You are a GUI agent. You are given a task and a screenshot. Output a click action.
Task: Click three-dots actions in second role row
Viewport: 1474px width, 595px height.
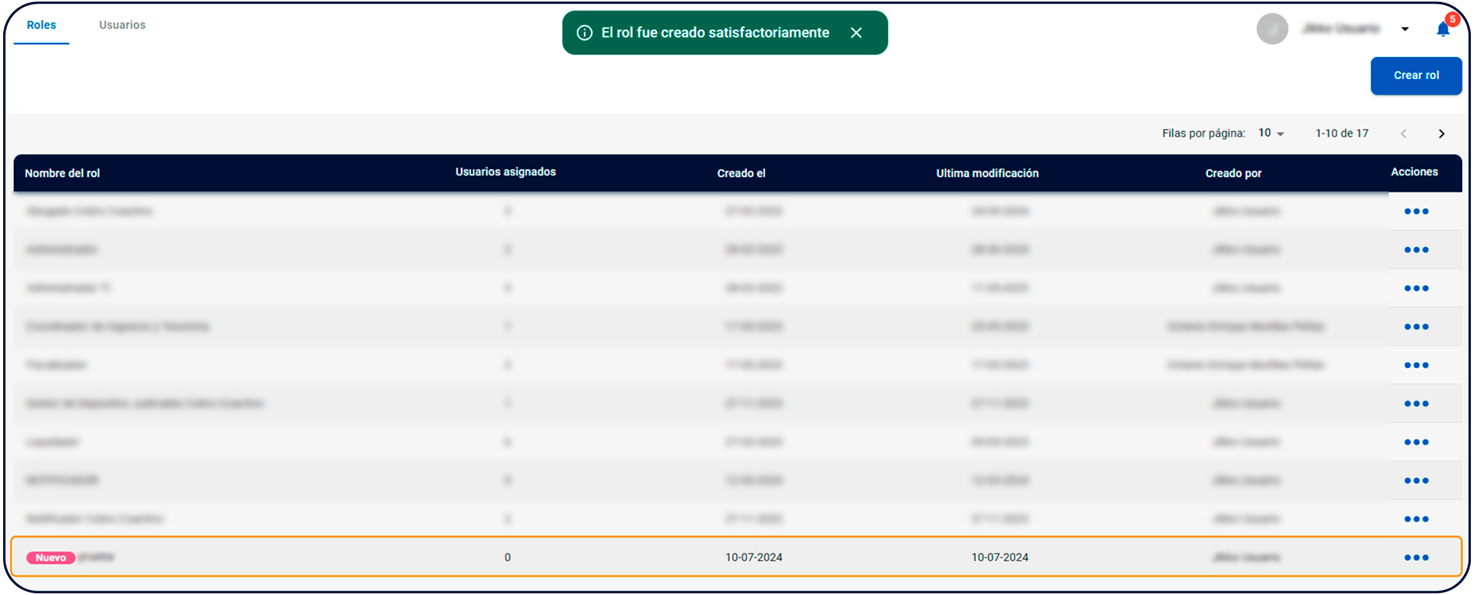coord(1416,250)
